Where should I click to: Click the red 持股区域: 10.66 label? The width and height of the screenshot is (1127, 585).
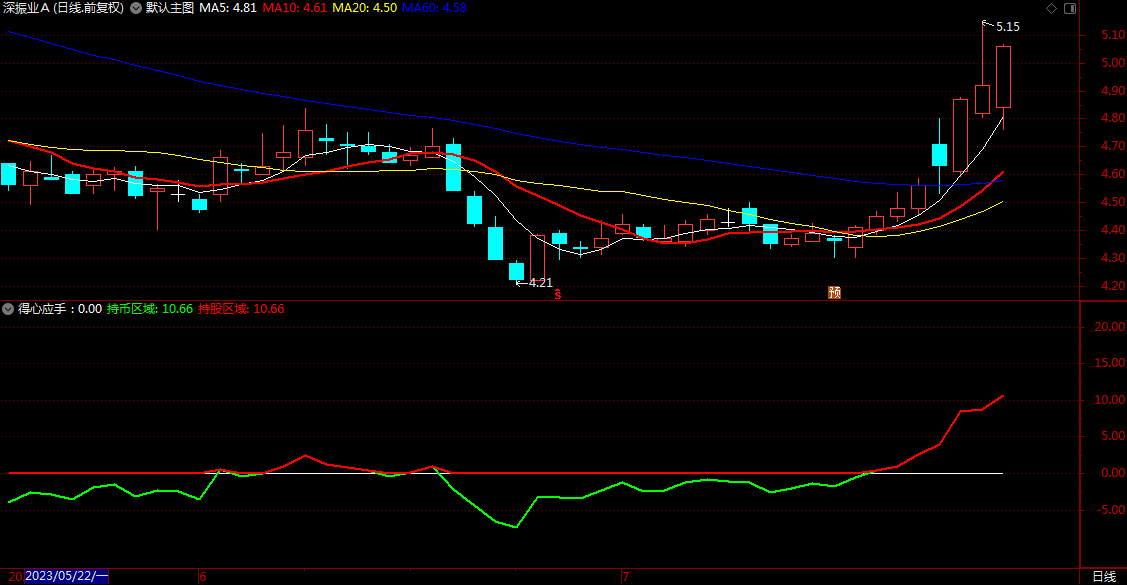pyautogui.click(x=242, y=309)
